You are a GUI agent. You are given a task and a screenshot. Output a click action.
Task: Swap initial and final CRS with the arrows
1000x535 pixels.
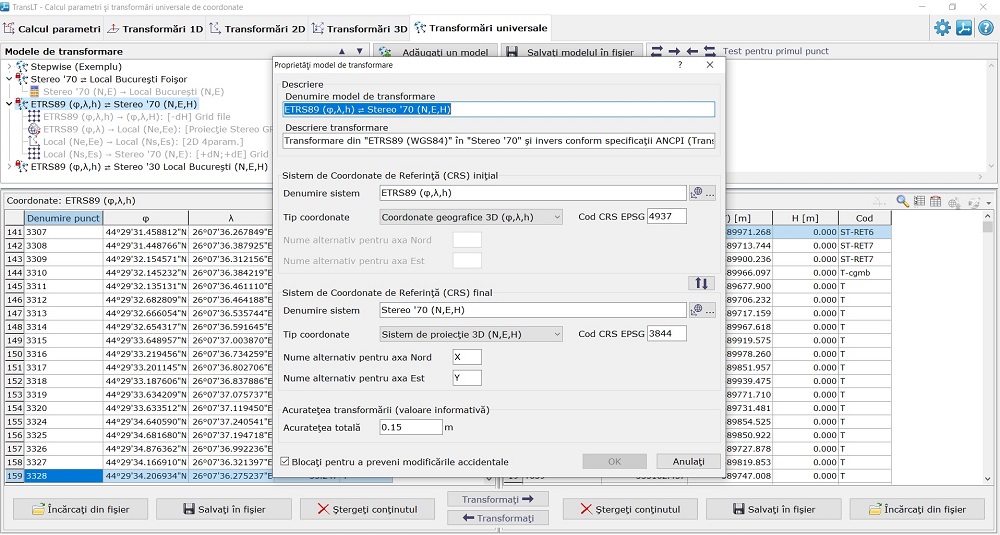tap(701, 283)
